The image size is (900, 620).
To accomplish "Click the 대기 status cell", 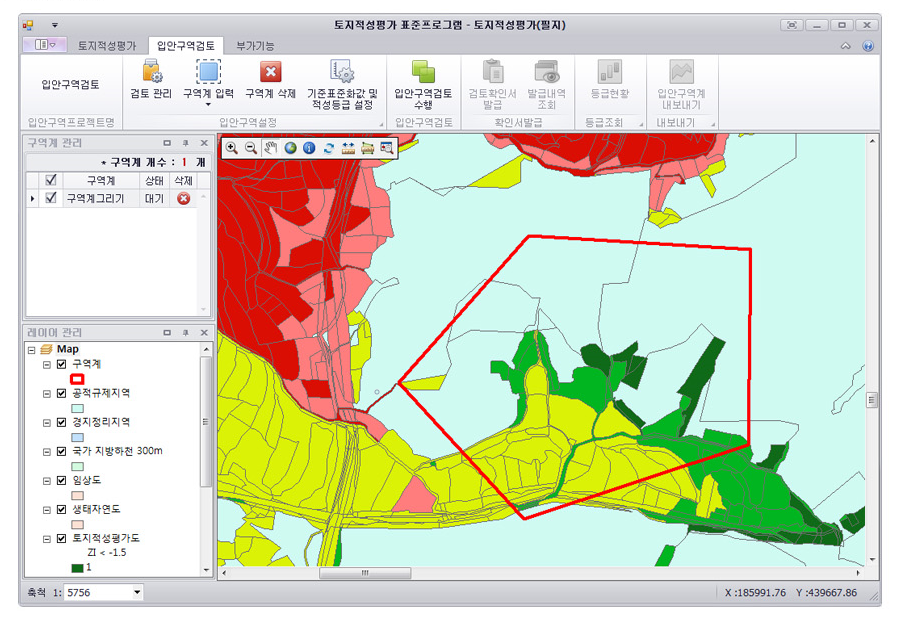I will [x=154, y=198].
